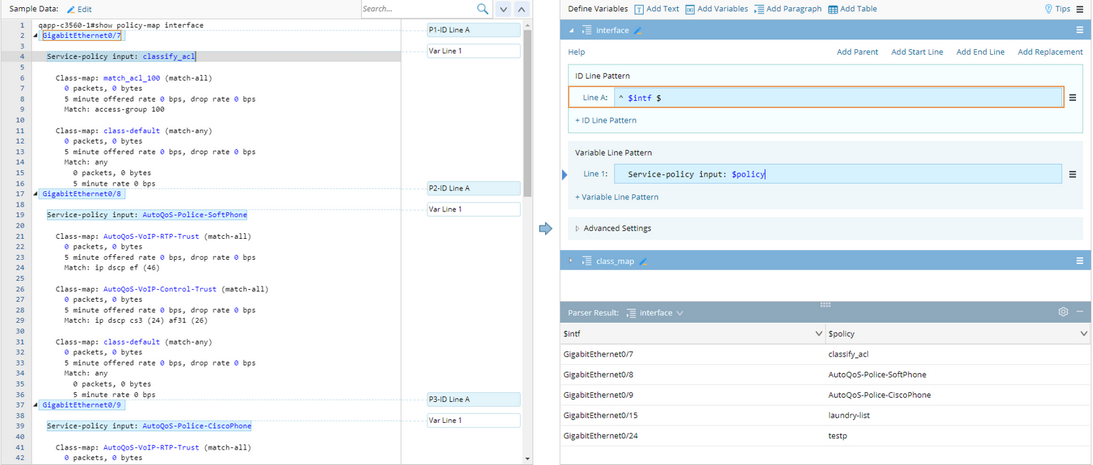Select the GigabitEthernet0/24 result cell
This screenshot has width=1093, height=465.
693,436
